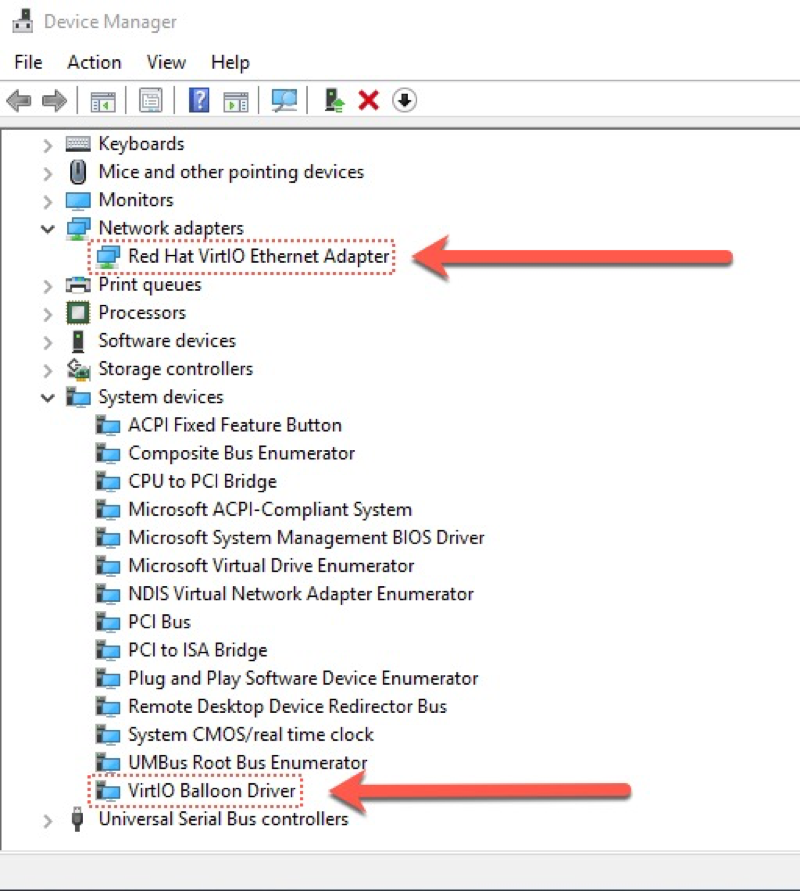Select Microsoft System Management BIOS Driver

[306, 538]
